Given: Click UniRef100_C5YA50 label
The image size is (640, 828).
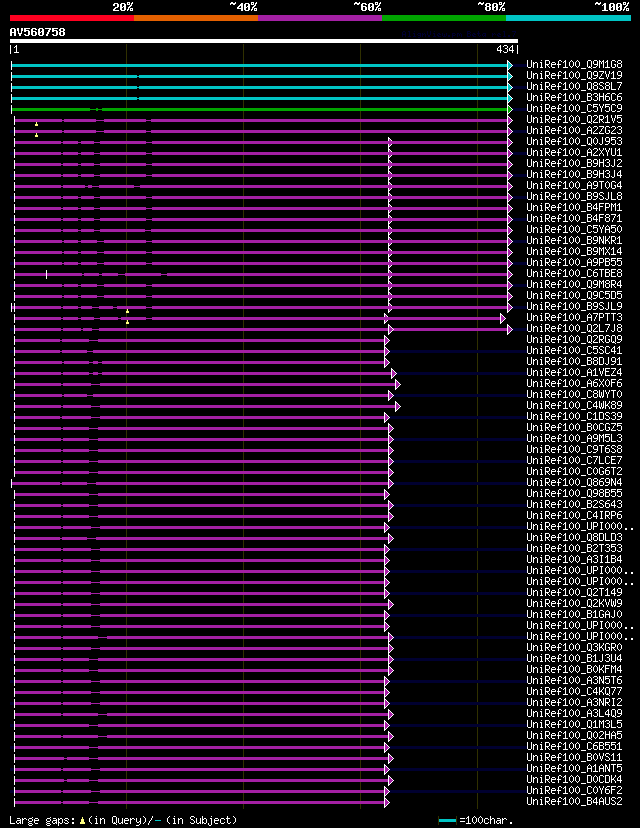Looking at the screenshot, I should [574, 230].
